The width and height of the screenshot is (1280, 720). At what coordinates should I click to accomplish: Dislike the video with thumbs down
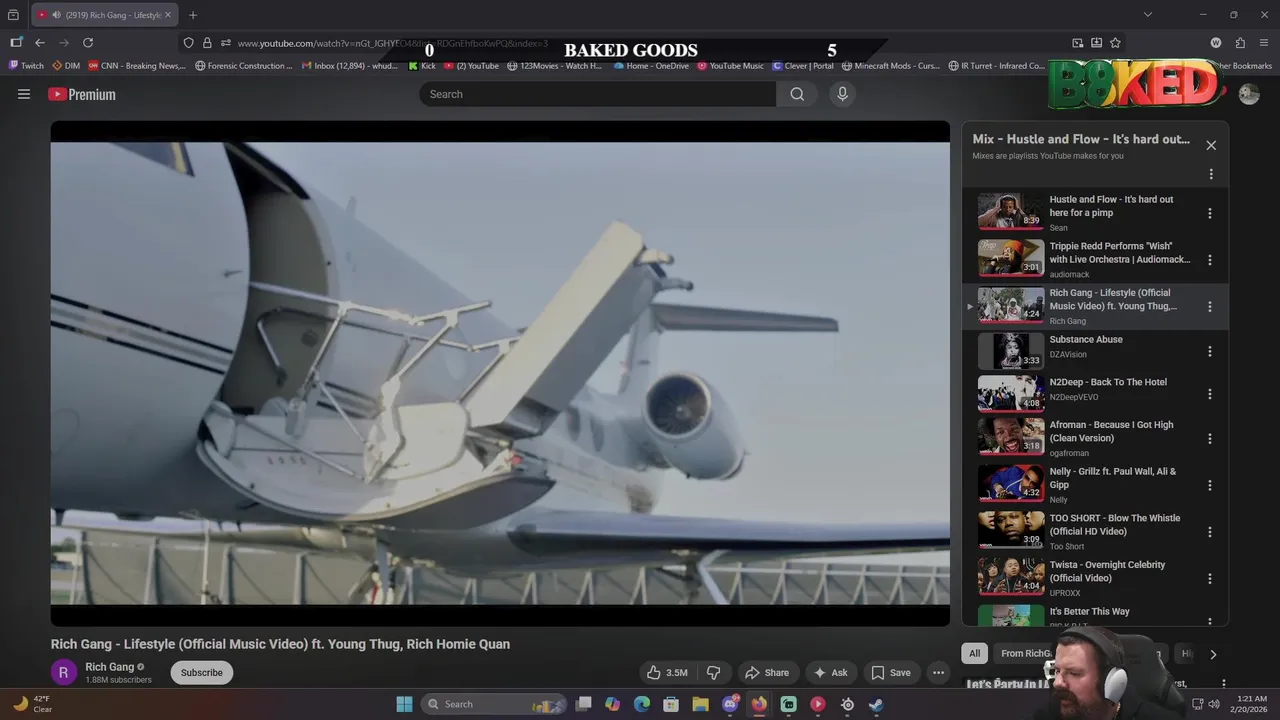[714, 673]
